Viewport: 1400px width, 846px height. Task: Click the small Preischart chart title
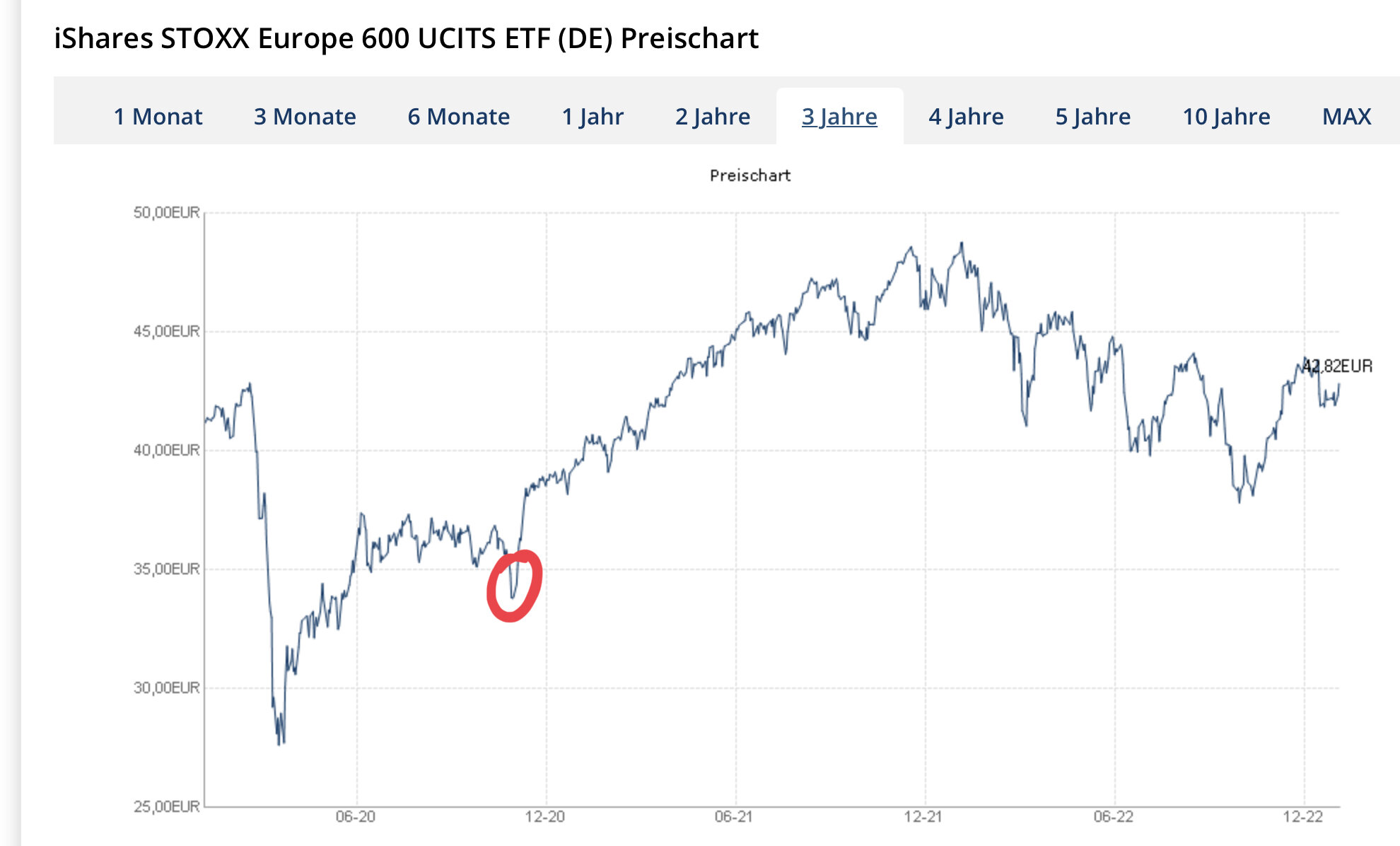pyautogui.click(x=749, y=175)
